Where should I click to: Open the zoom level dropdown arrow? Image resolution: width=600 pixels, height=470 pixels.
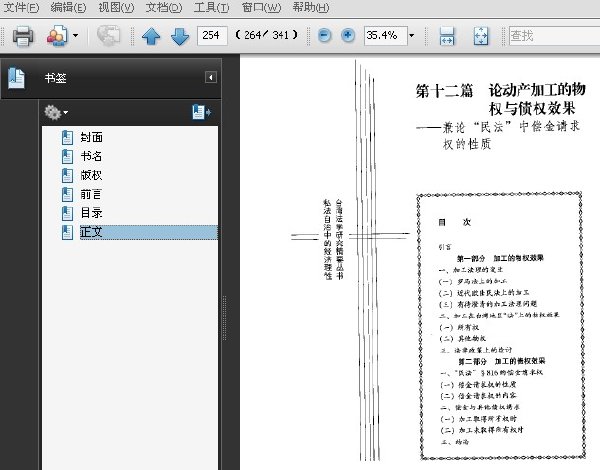pos(411,36)
